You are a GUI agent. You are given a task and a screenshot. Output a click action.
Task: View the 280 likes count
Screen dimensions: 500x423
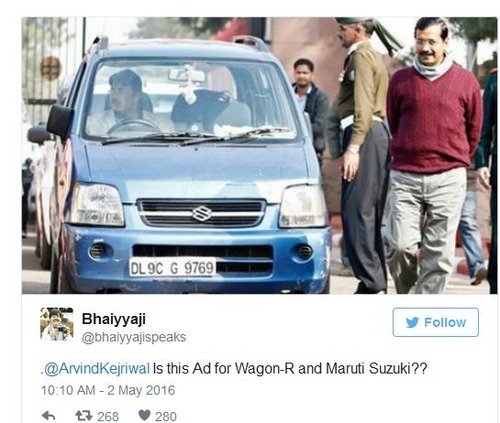point(166,416)
